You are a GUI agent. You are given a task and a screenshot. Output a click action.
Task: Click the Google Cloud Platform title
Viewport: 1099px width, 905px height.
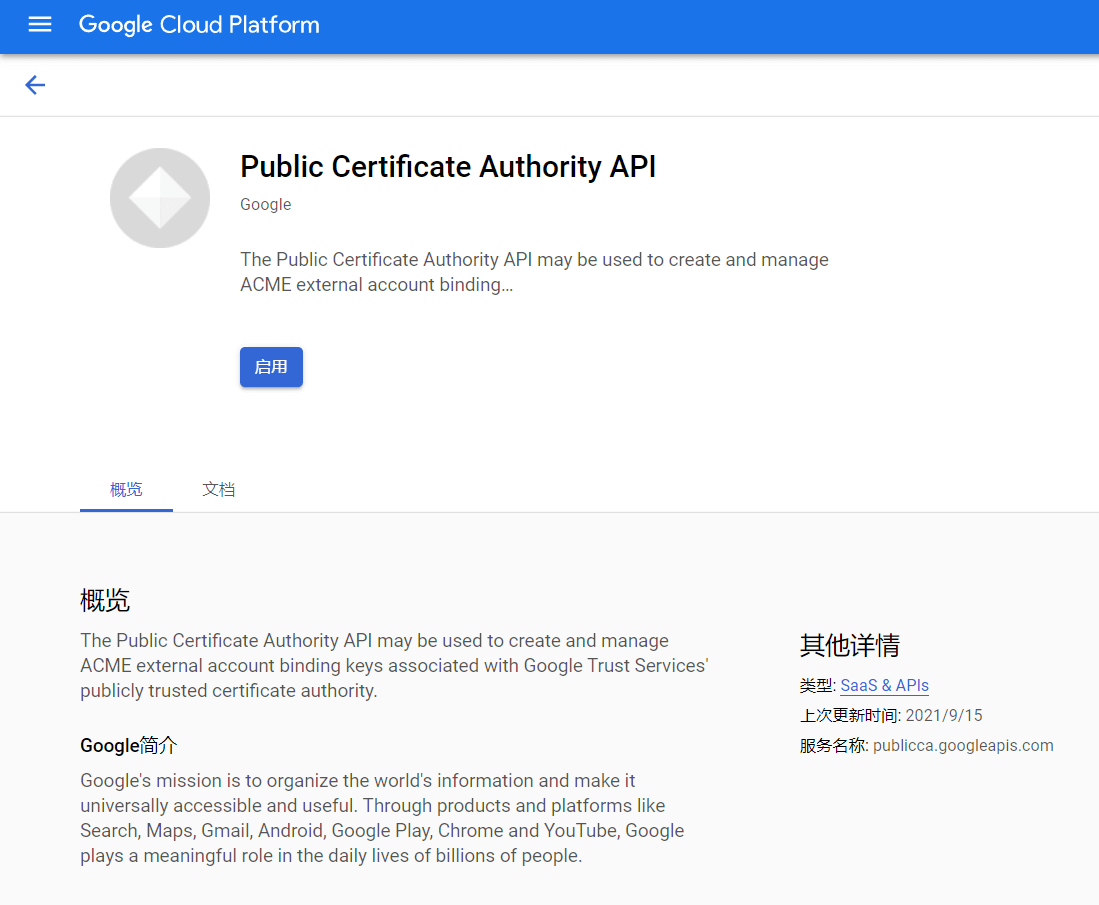[x=199, y=25]
